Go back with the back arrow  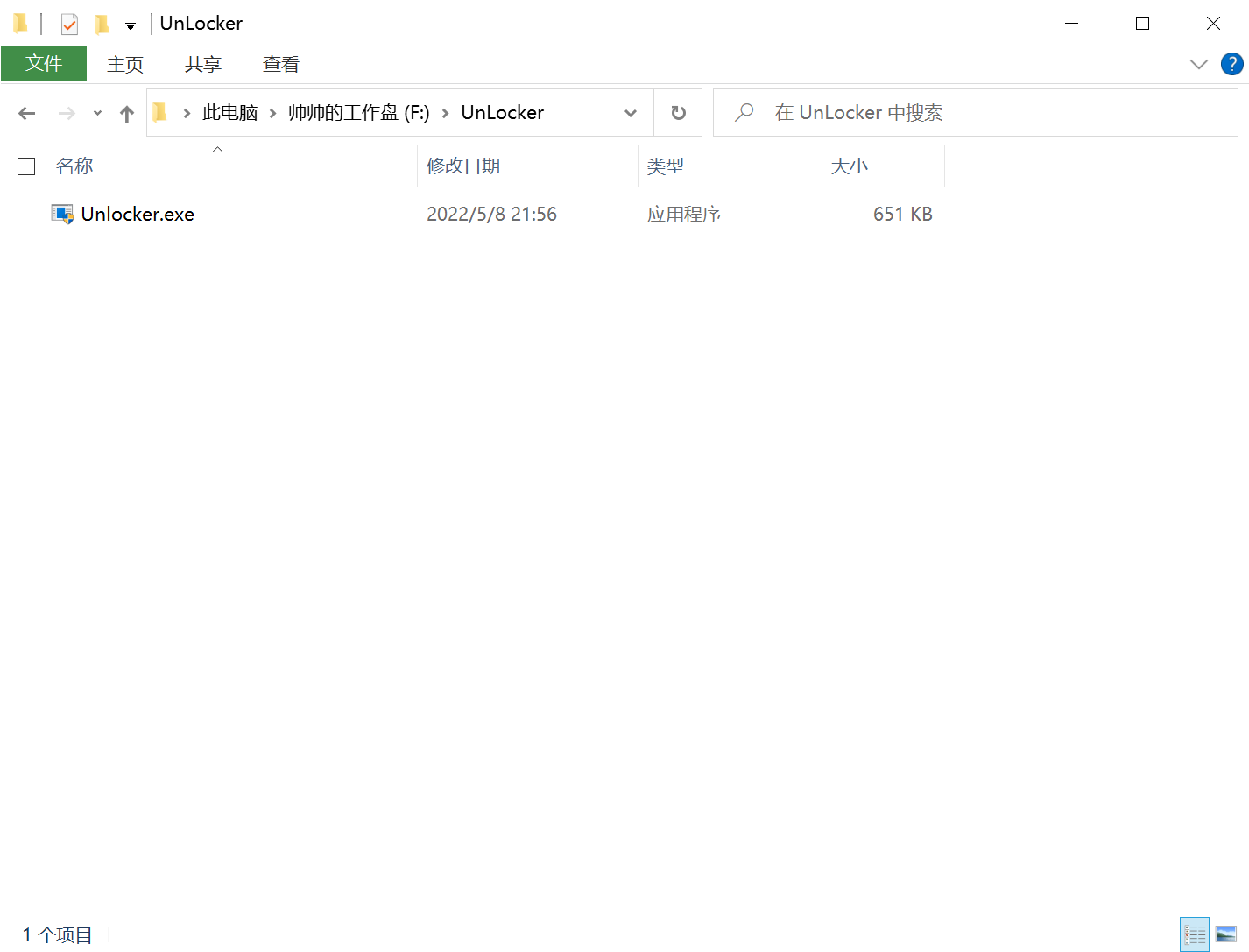27,113
